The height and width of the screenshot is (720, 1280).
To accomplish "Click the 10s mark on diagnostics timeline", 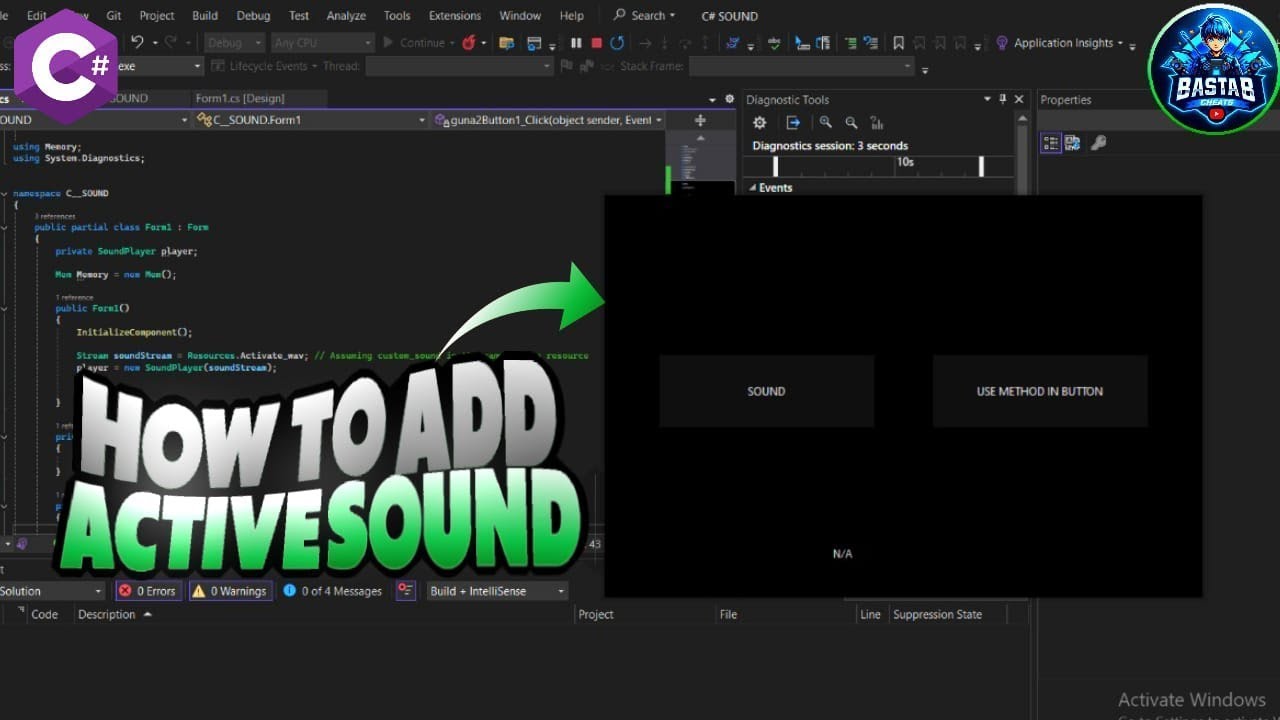I will click(x=905, y=162).
